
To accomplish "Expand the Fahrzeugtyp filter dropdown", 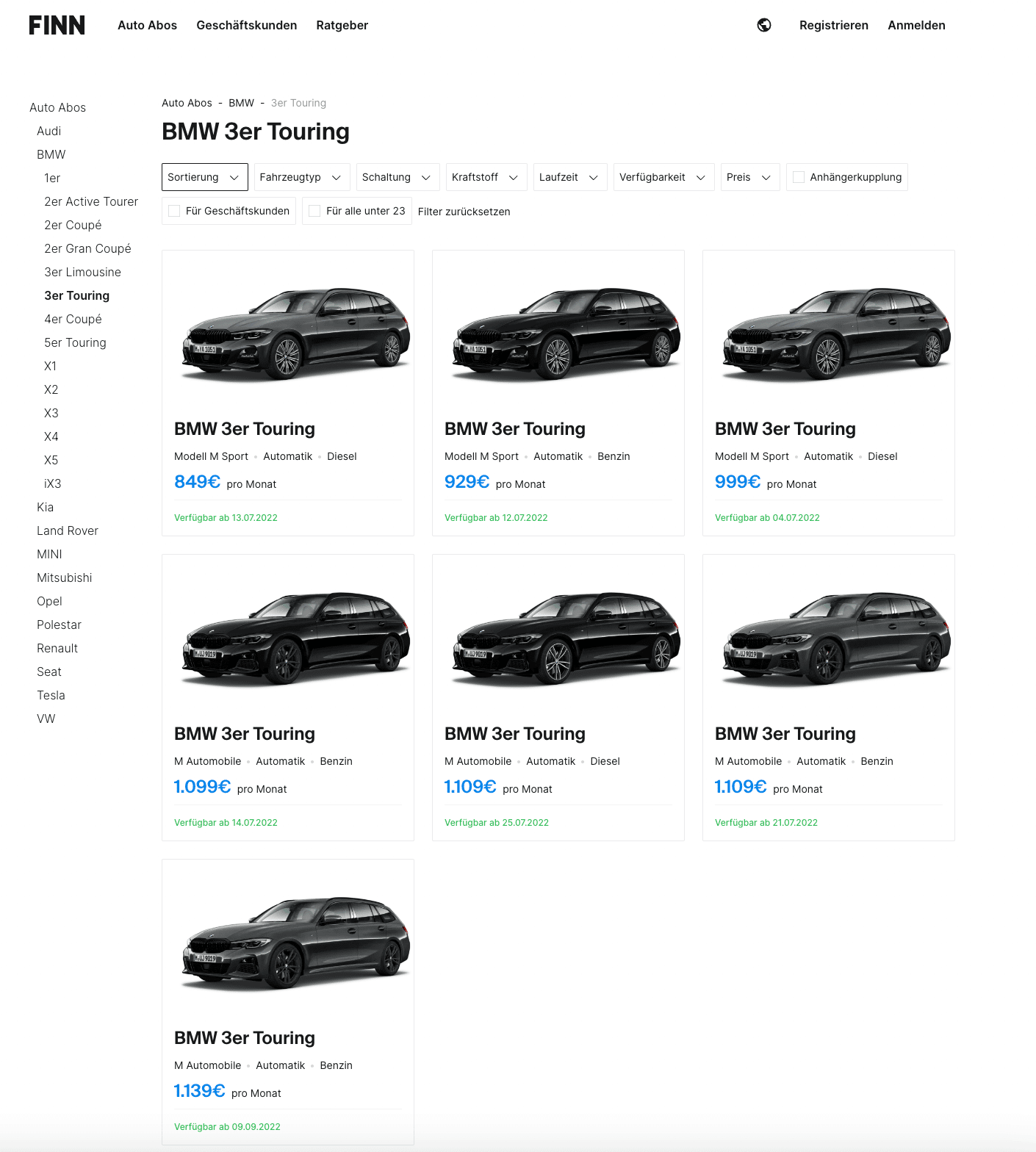I will 302,177.
